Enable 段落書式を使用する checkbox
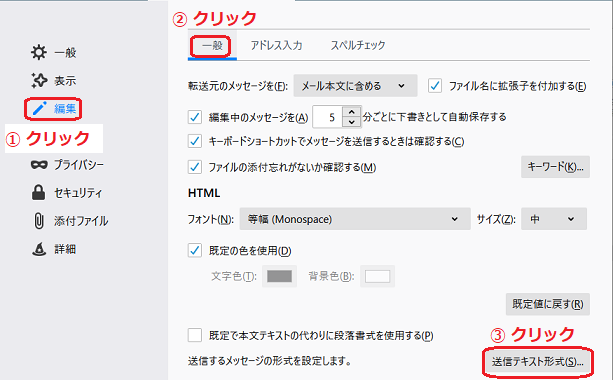Screen dimensions: 613x380 (195, 335)
